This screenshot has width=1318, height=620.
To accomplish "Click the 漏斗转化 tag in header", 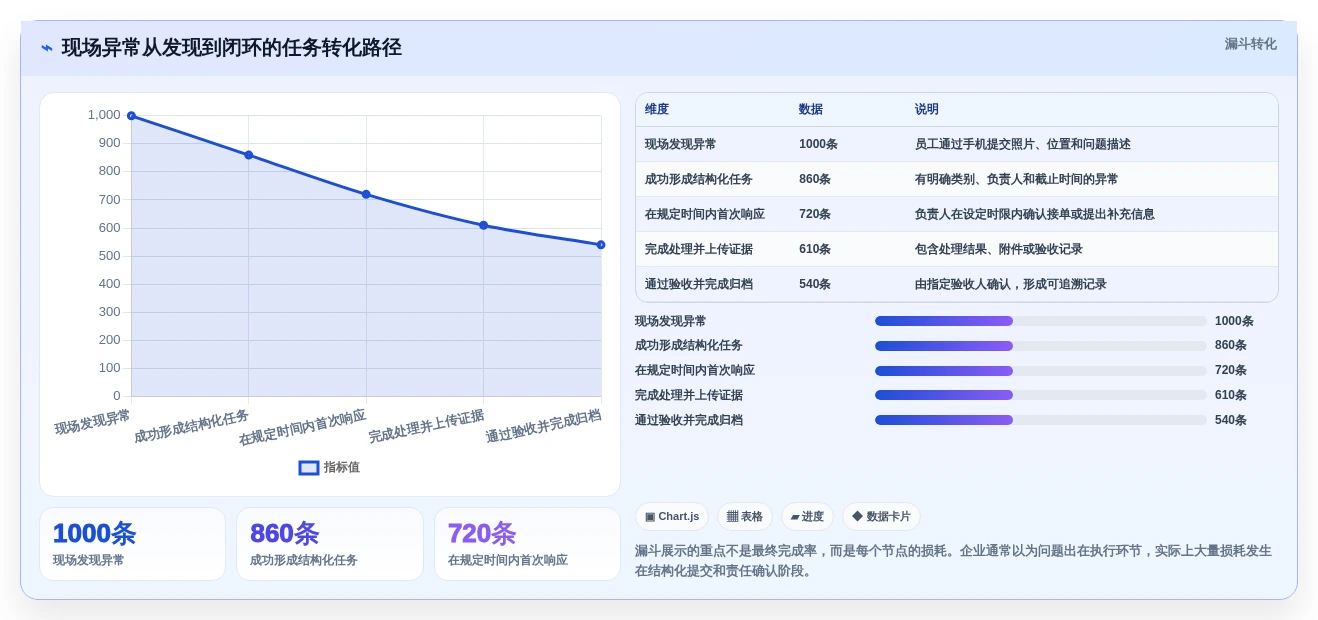I will [x=1250, y=44].
